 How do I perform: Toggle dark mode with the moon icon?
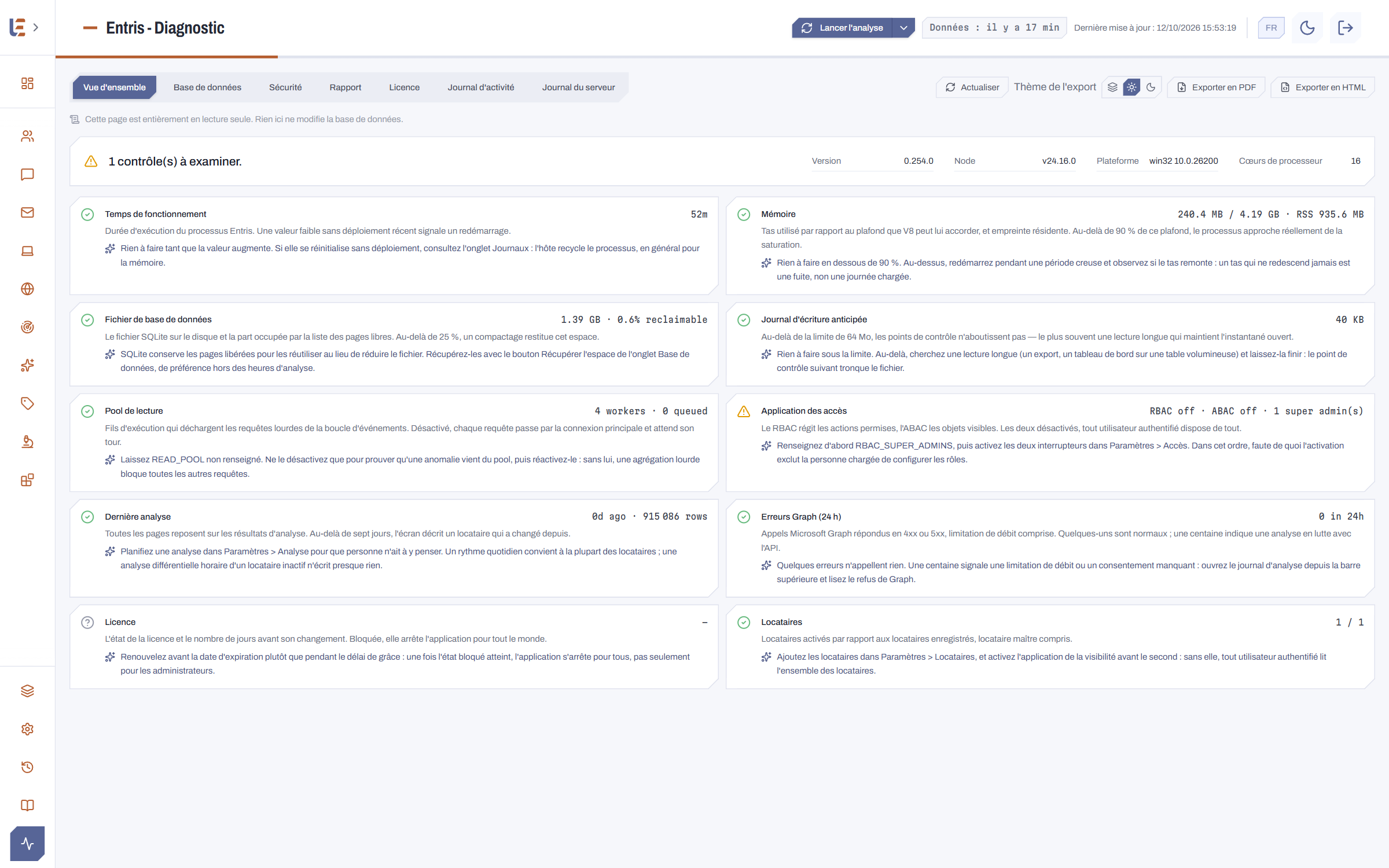[1307, 28]
